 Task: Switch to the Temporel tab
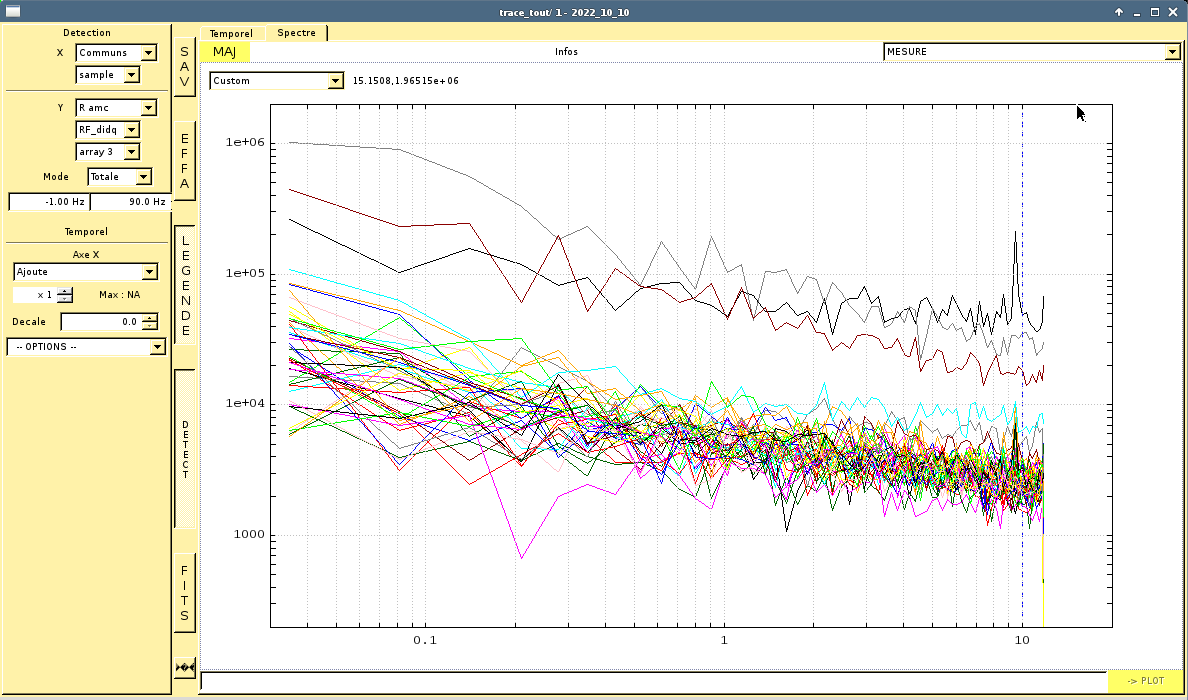231,33
